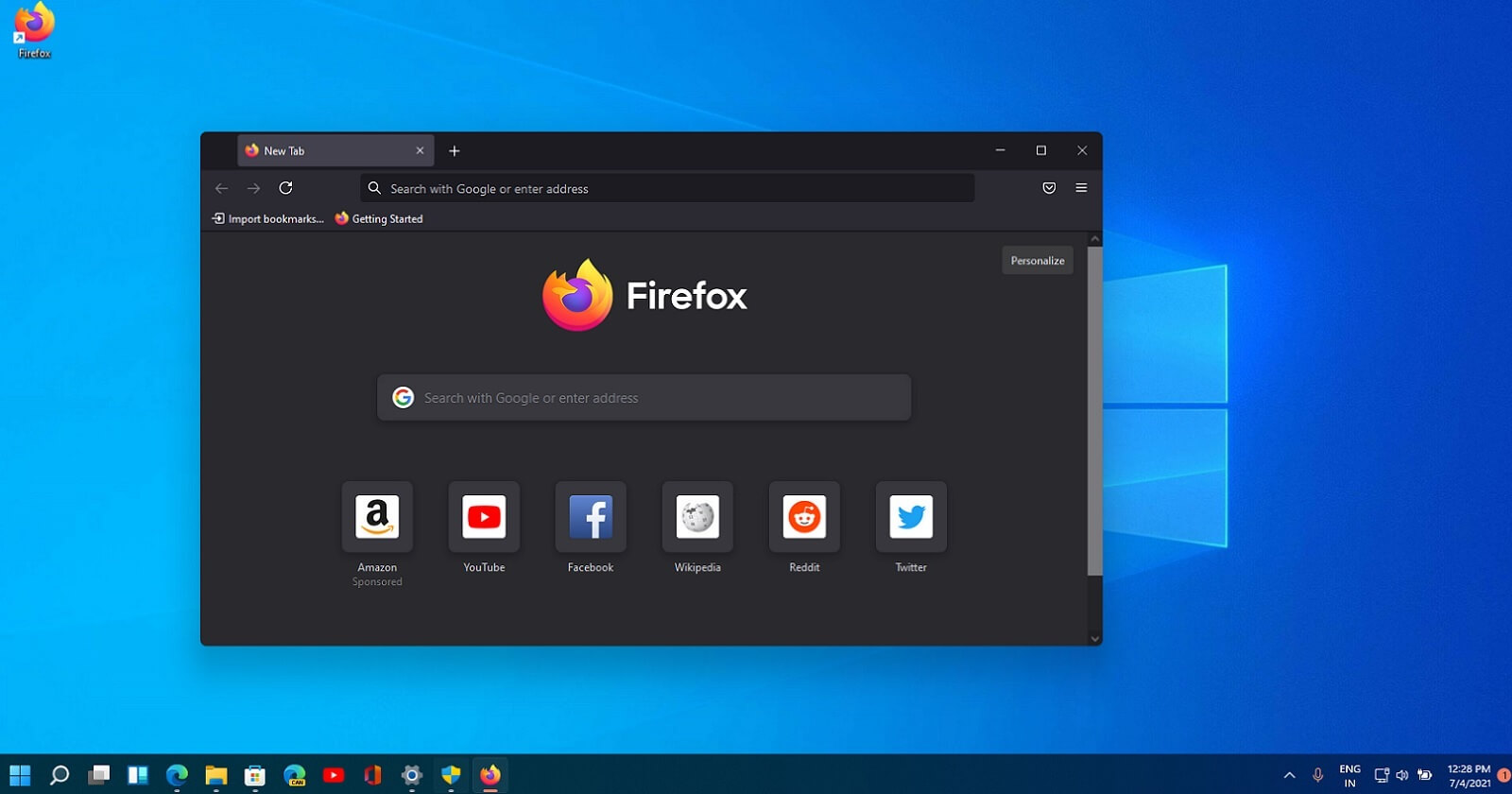Click the page's vertical scrollbar
Viewport: 1512px width, 794px height.
pyautogui.click(x=1094, y=411)
